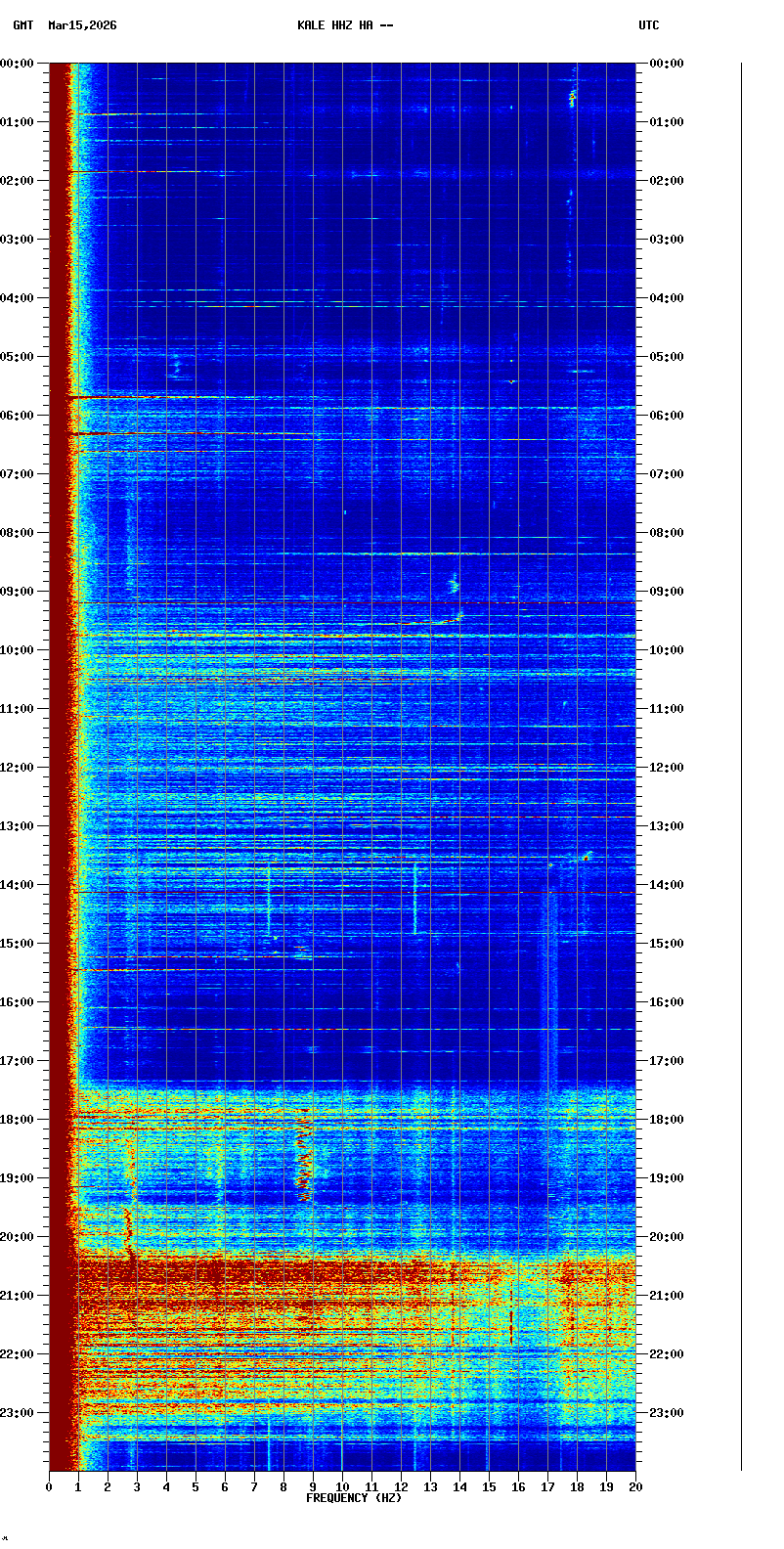The height and width of the screenshot is (1549, 784).
Task: Click the GMT label in the header
Action: coord(22,25)
